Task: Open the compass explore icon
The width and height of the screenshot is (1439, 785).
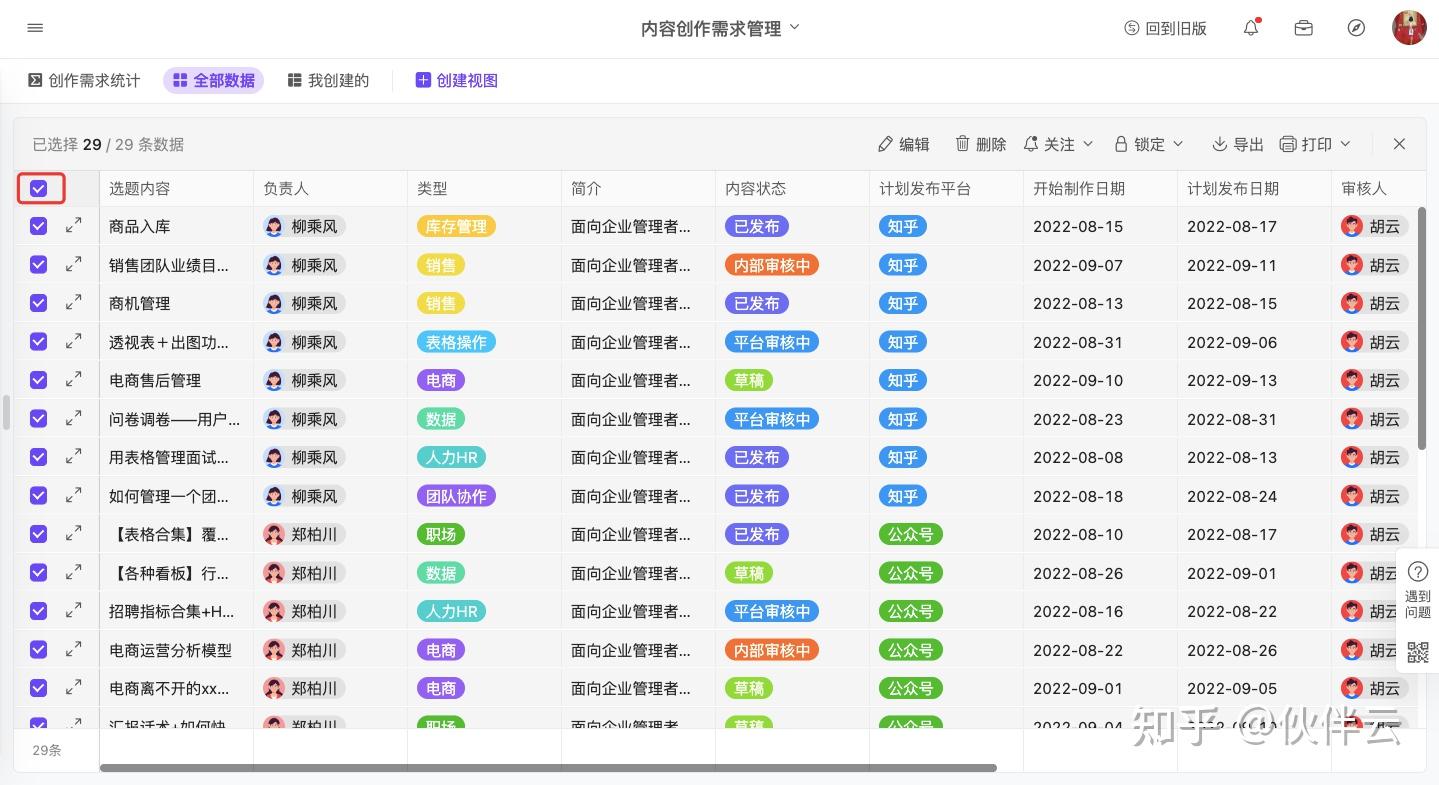Action: [1356, 28]
